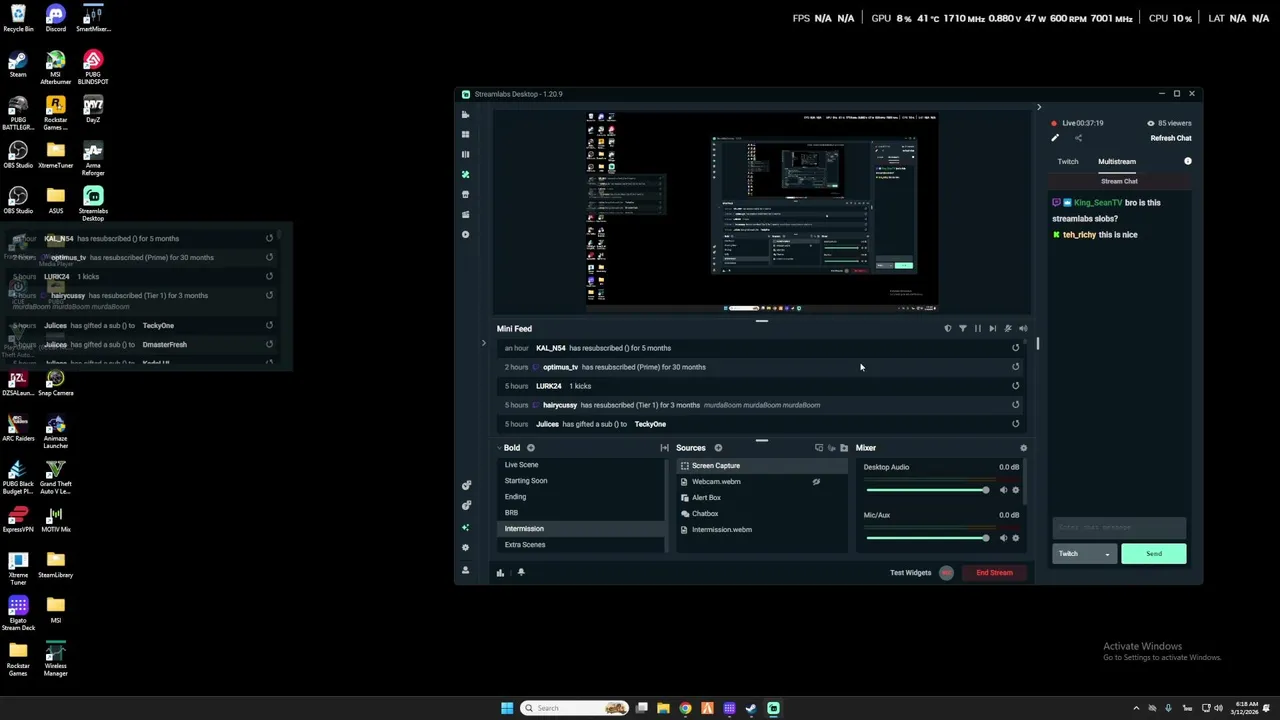
Task: Select the Live Scene scene
Action: (580, 465)
